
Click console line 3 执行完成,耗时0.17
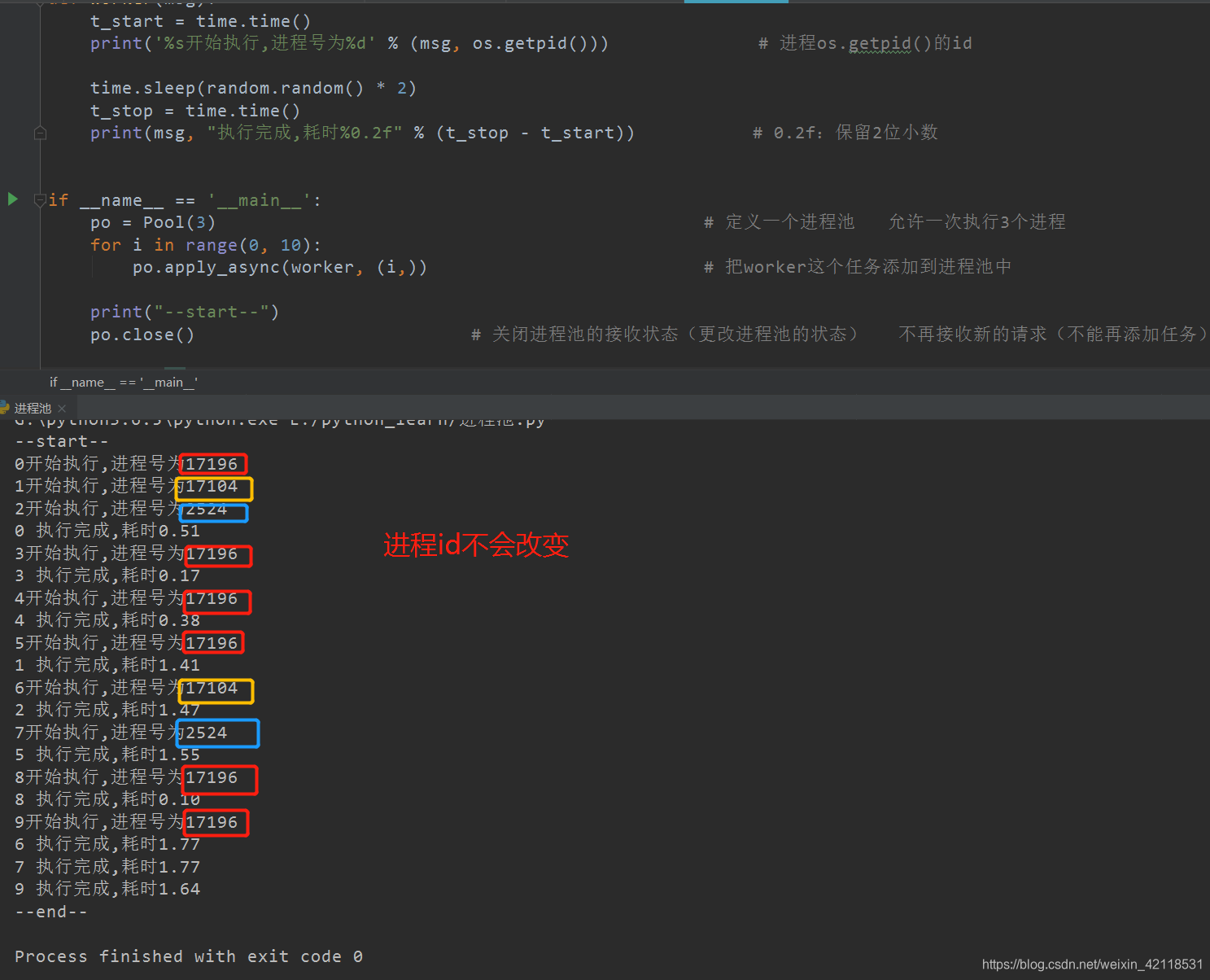pos(107,575)
